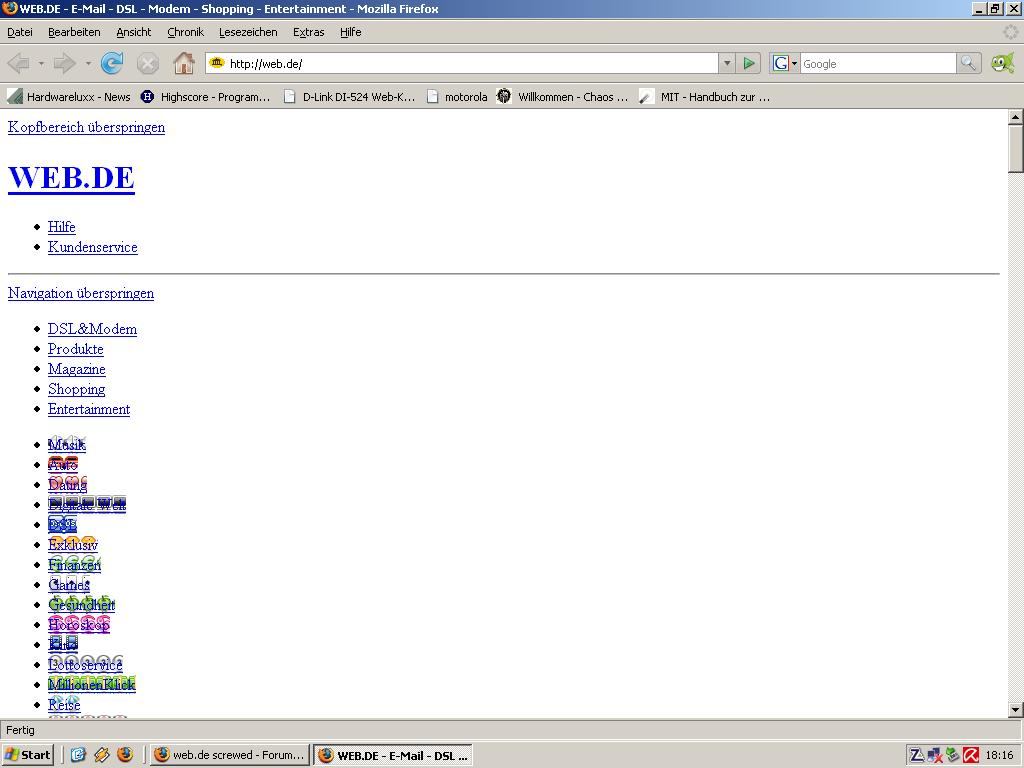Open the Magazine link

[x=76, y=369]
